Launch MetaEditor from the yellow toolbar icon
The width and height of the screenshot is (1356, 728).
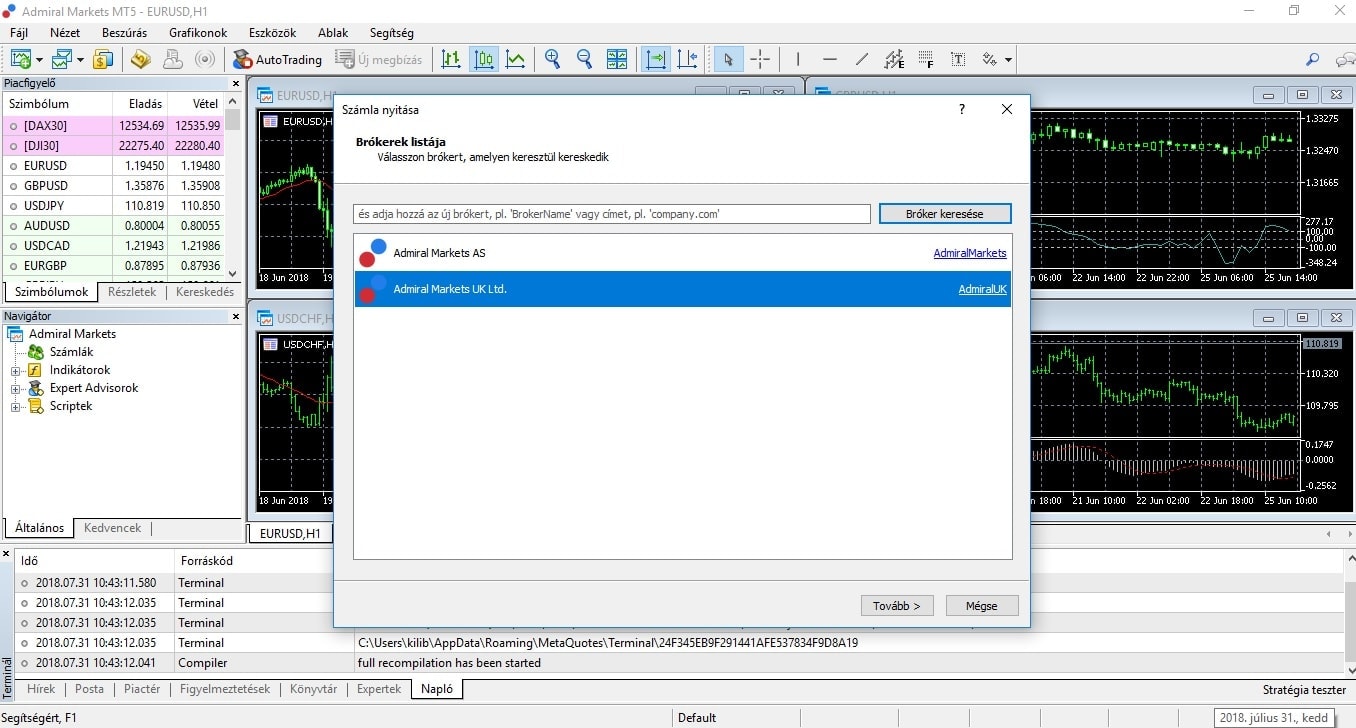141,59
